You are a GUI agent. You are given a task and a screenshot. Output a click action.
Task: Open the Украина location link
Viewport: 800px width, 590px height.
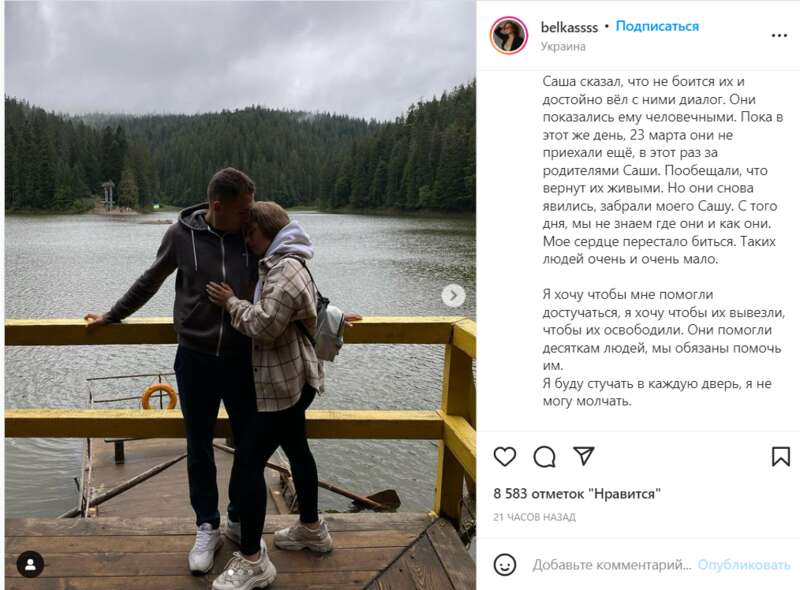(563, 46)
